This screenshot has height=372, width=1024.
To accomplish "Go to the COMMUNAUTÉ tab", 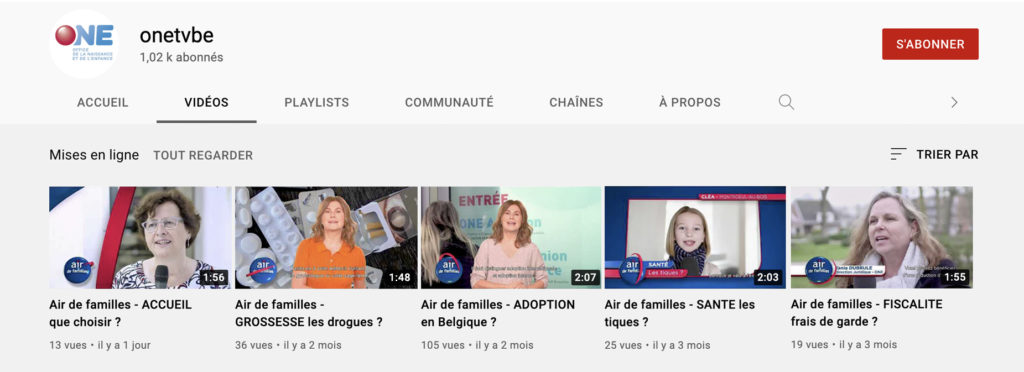I will click(x=449, y=102).
